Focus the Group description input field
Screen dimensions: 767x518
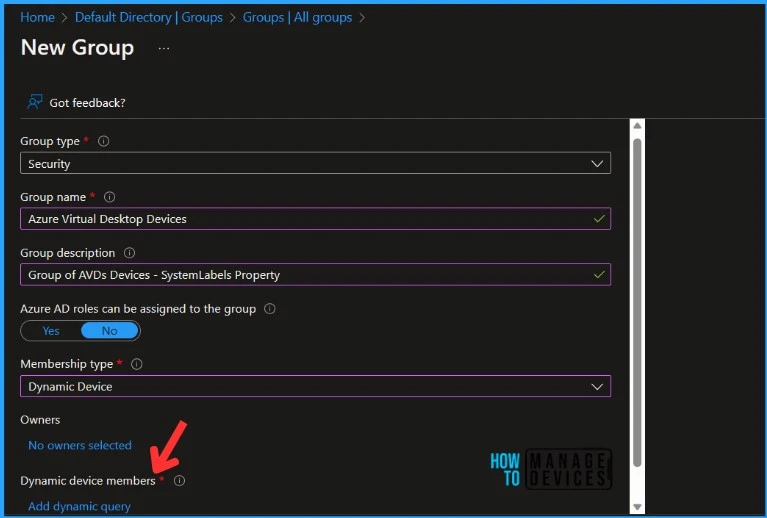coord(316,275)
